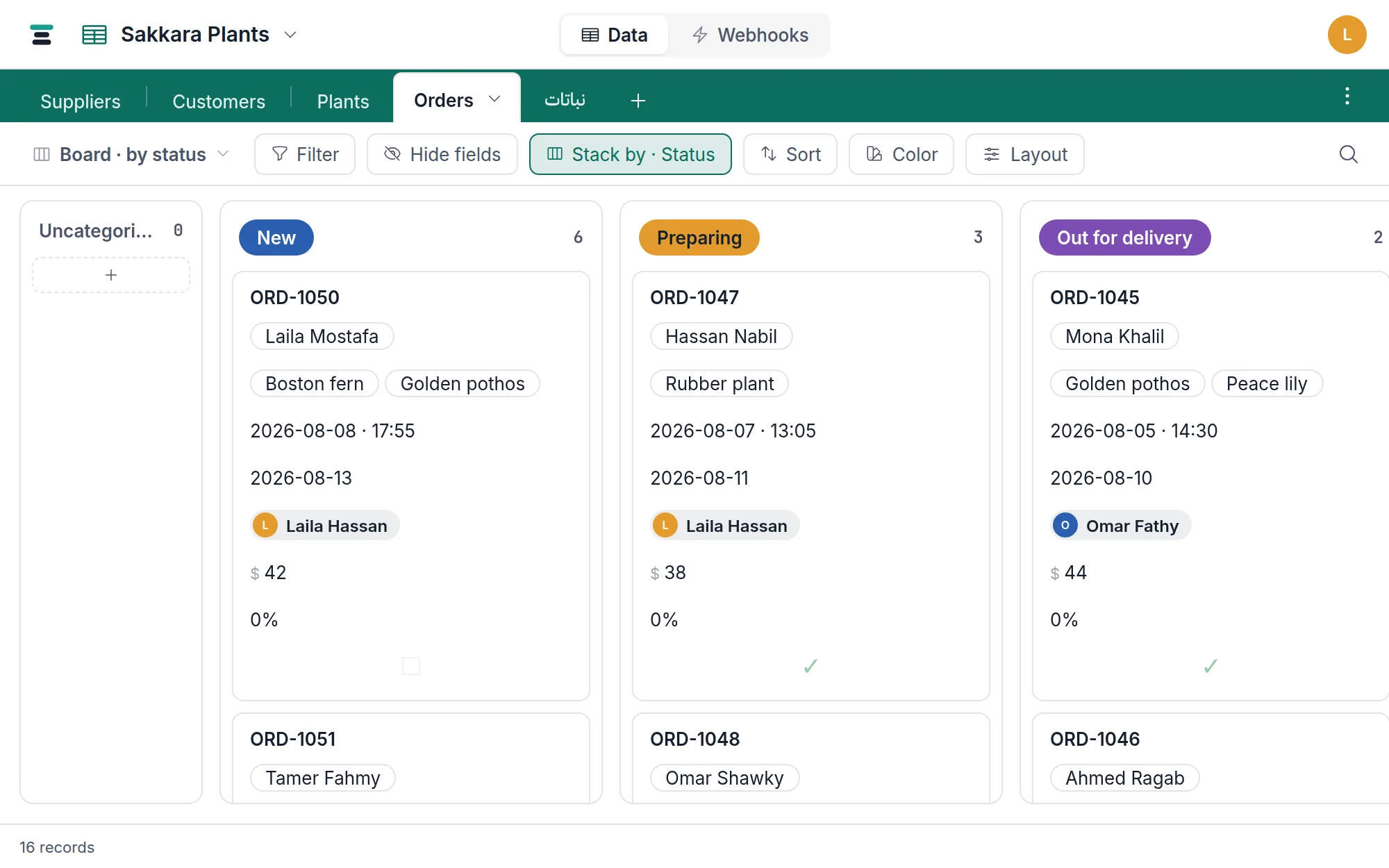The image size is (1389, 868).
Task: Click the Ahmed Ragab customer chip
Action: click(x=1125, y=778)
